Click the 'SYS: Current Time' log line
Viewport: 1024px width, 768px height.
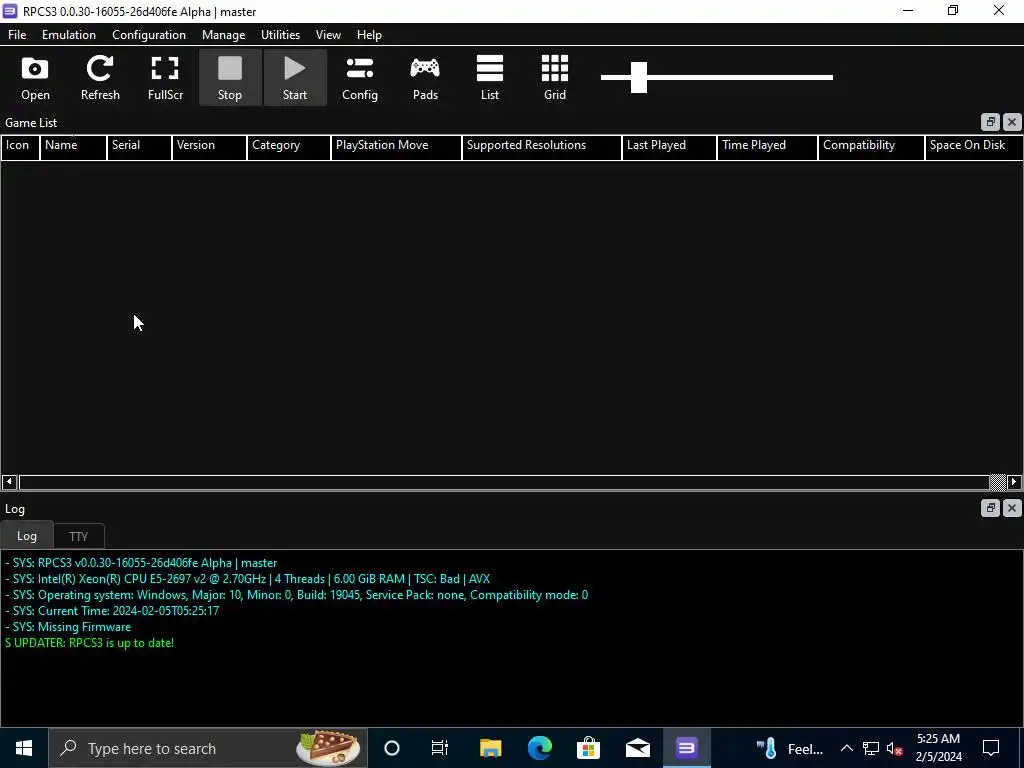[112, 611]
